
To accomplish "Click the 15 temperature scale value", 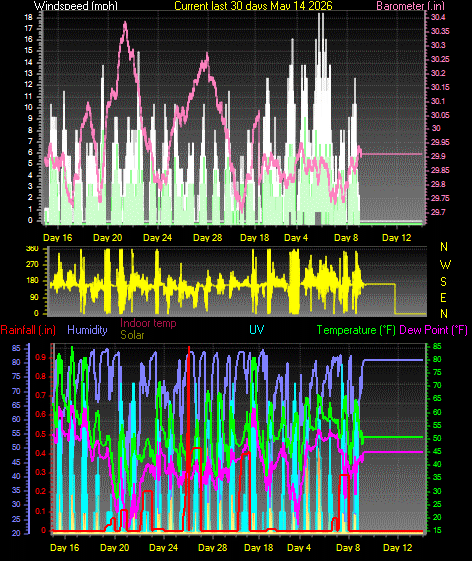I will point(437,531).
